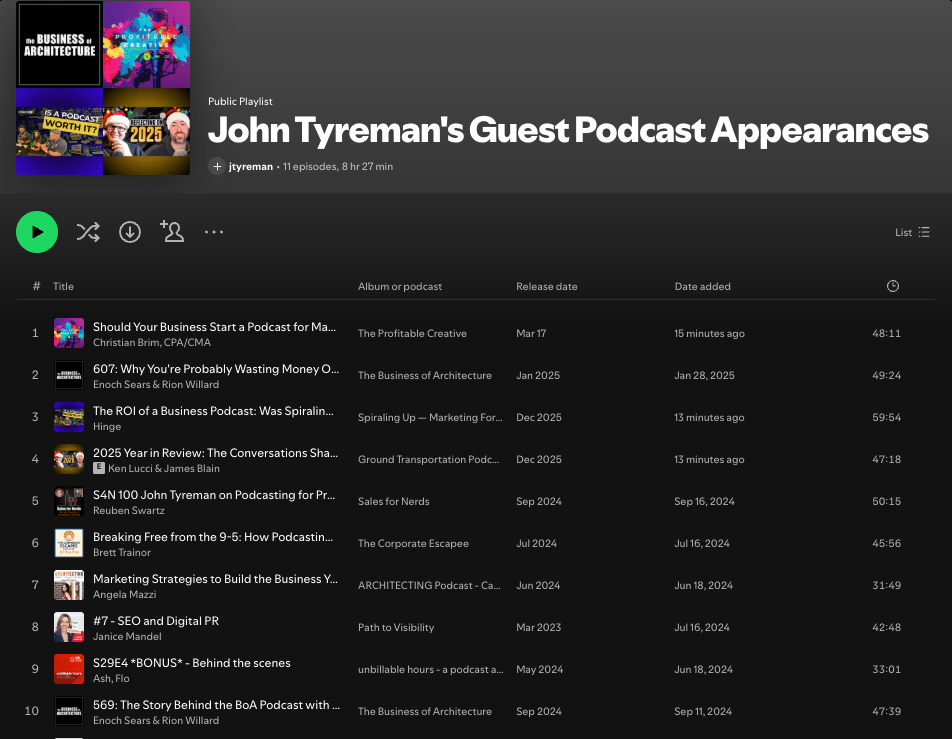Open the playlist cover collage image
The width and height of the screenshot is (952, 739).
coord(103,88)
